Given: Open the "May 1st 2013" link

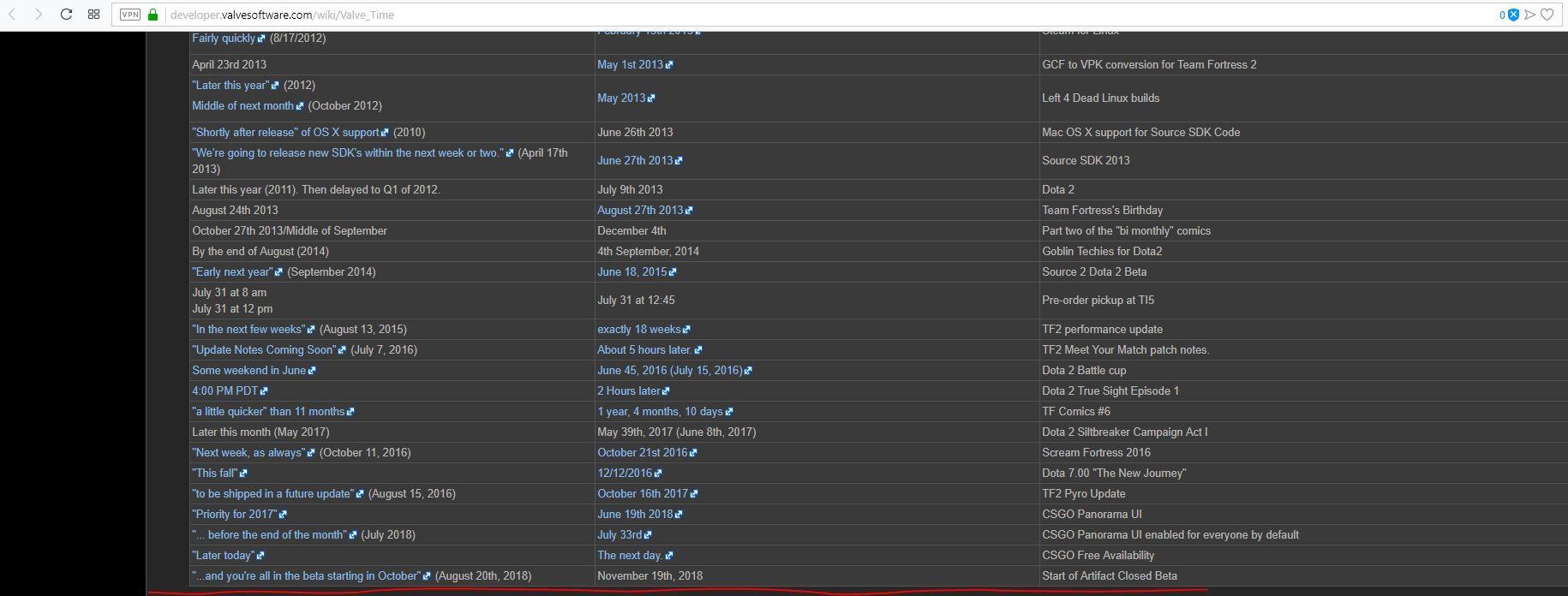Looking at the screenshot, I should tap(631, 65).
